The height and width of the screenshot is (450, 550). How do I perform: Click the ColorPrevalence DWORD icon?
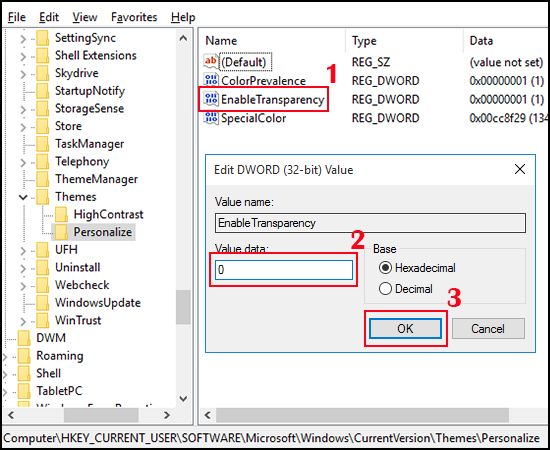pyautogui.click(x=210, y=80)
